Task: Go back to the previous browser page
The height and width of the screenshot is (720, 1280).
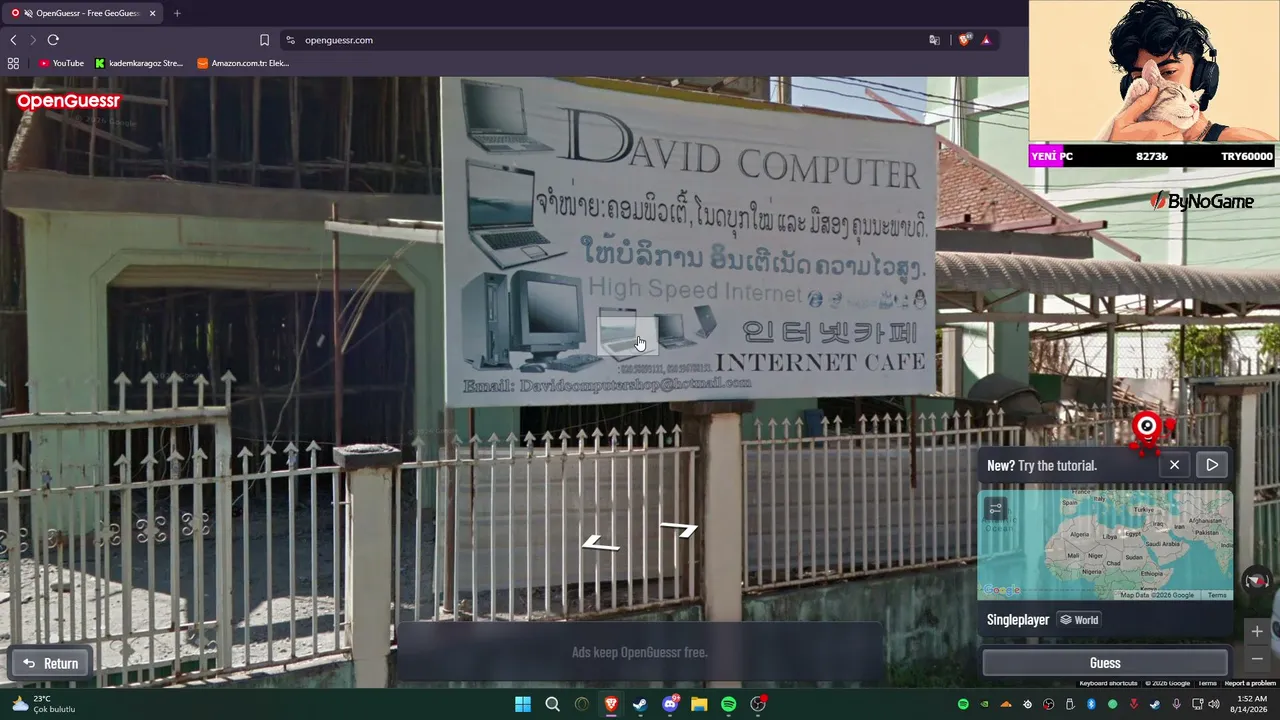Action: 13,40
